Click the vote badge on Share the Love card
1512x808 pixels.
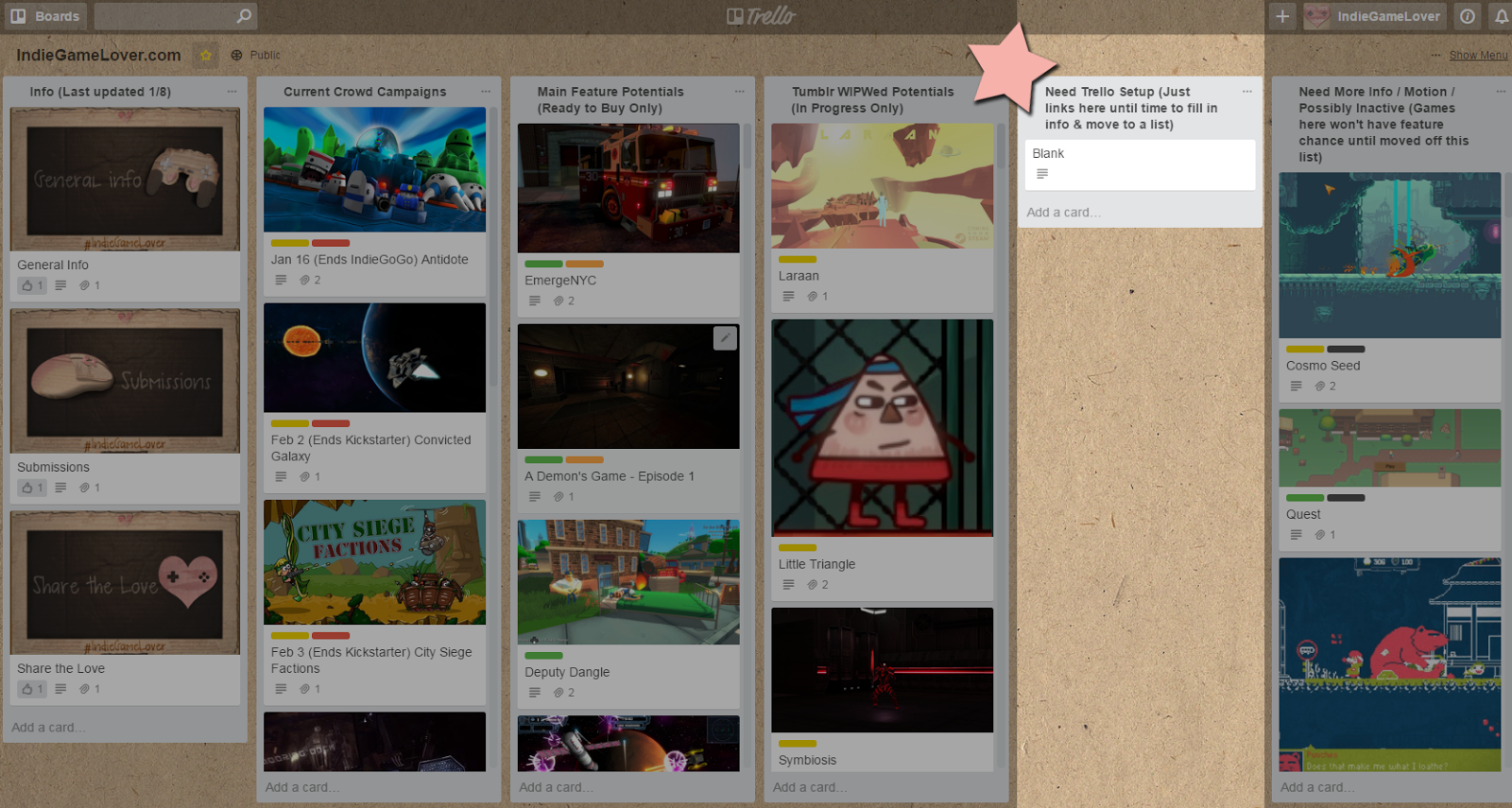click(x=32, y=689)
